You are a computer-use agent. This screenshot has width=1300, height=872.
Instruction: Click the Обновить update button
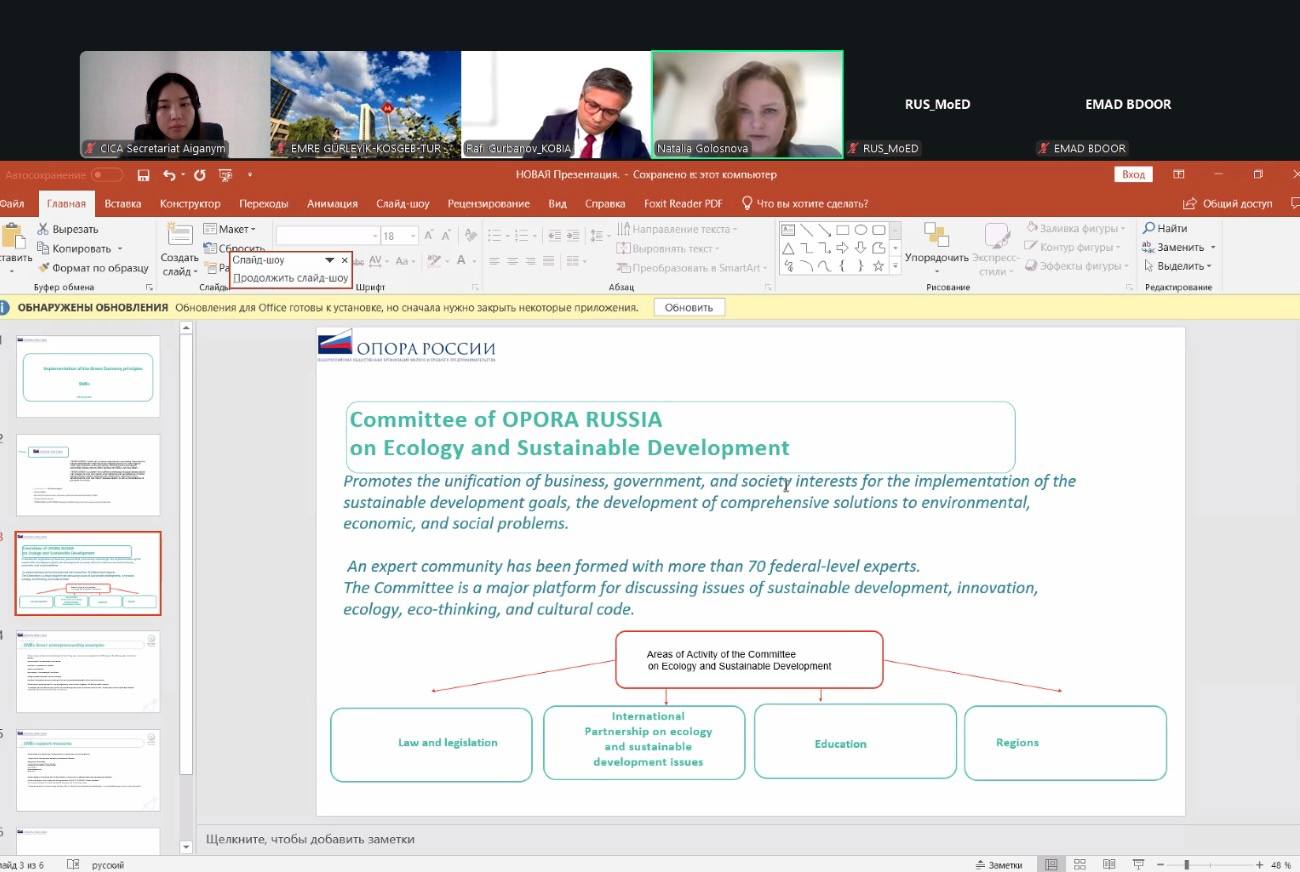[x=689, y=307]
